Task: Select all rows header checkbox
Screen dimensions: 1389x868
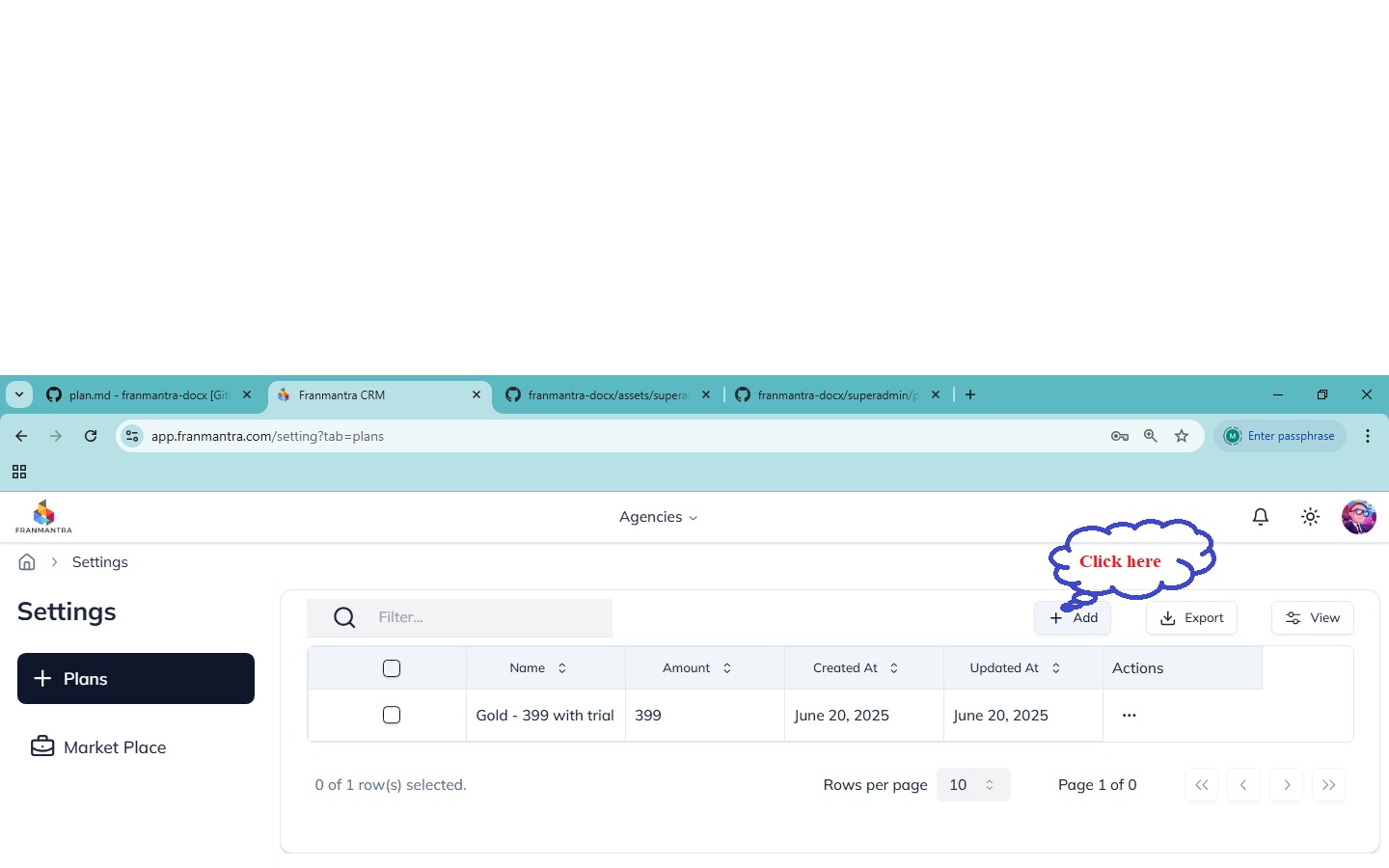Action: coord(392,668)
